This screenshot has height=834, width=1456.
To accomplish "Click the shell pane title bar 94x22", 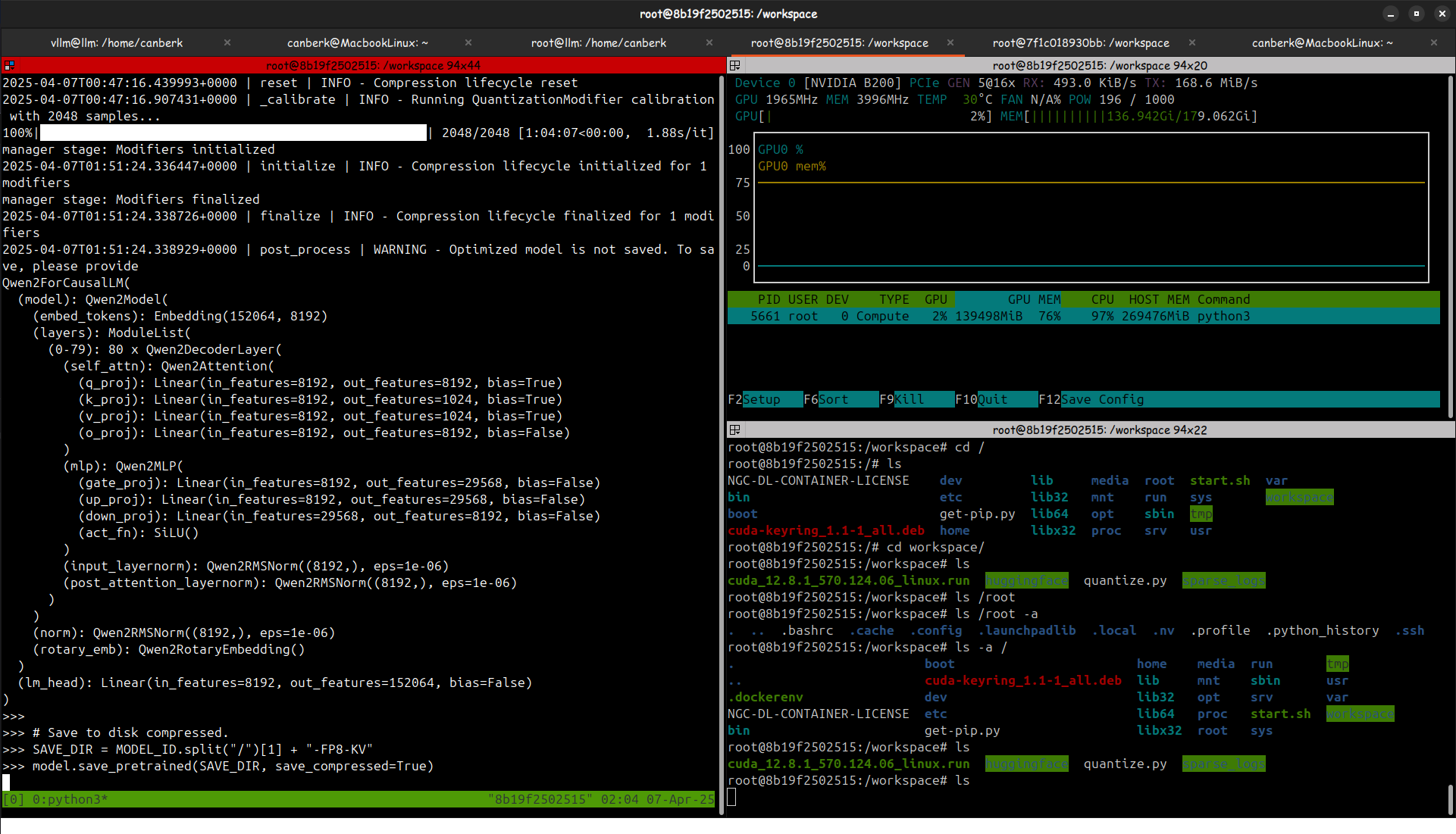I will pyautogui.click(x=1091, y=430).
